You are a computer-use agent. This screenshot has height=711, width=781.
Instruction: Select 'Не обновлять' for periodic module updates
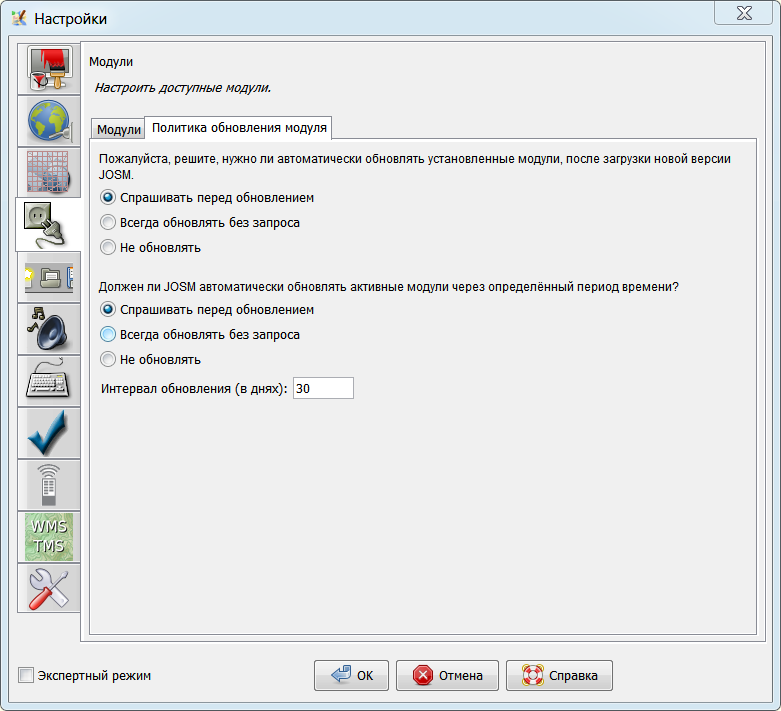pos(109,359)
